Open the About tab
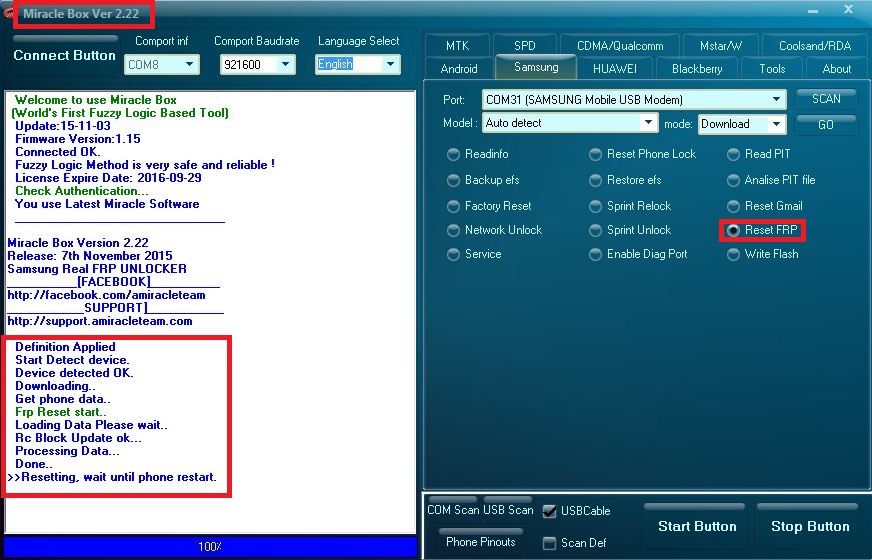872x560 pixels. (836, 69)
